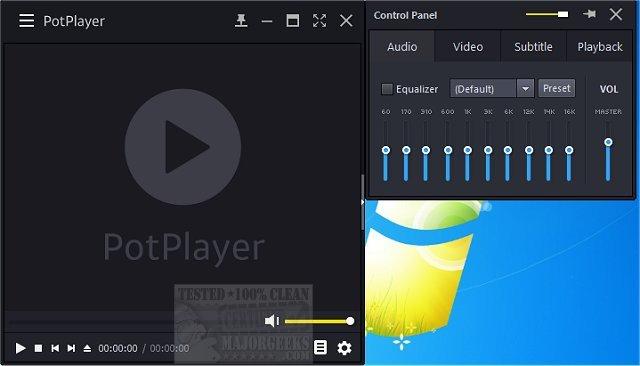Go to the previous track

(x=55, y=348)
